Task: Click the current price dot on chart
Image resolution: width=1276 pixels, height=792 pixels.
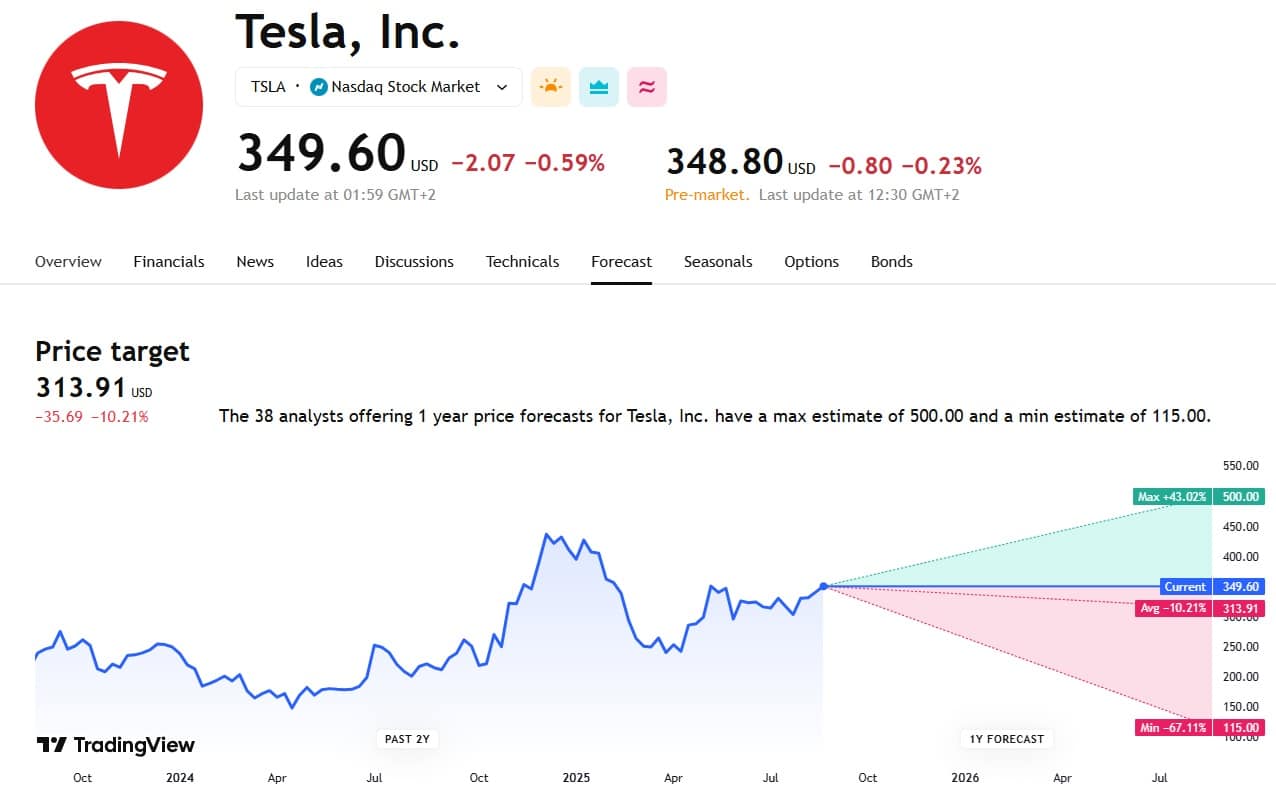Action: (823, 586)
